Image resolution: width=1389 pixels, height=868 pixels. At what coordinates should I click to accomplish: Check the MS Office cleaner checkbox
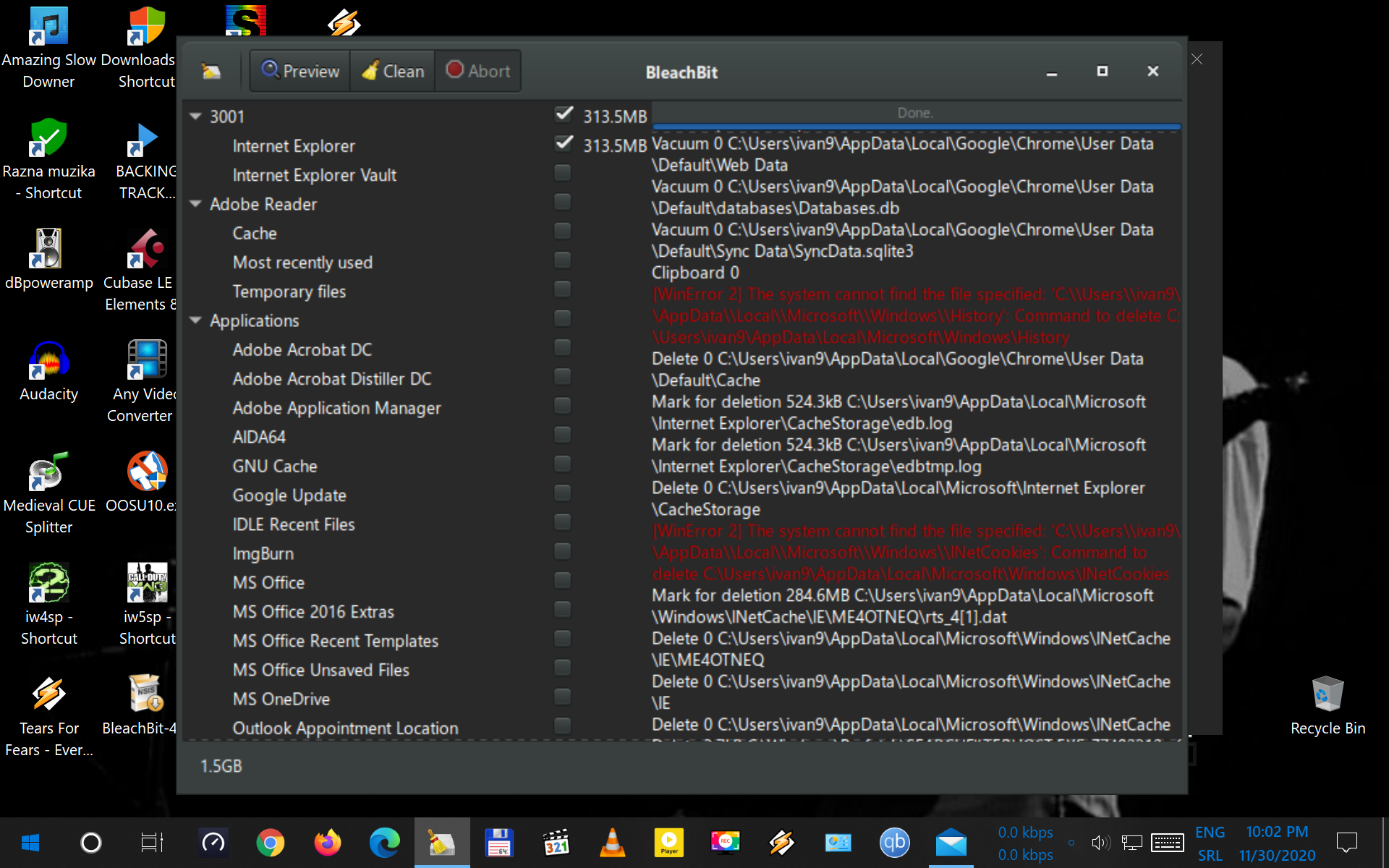563,580
